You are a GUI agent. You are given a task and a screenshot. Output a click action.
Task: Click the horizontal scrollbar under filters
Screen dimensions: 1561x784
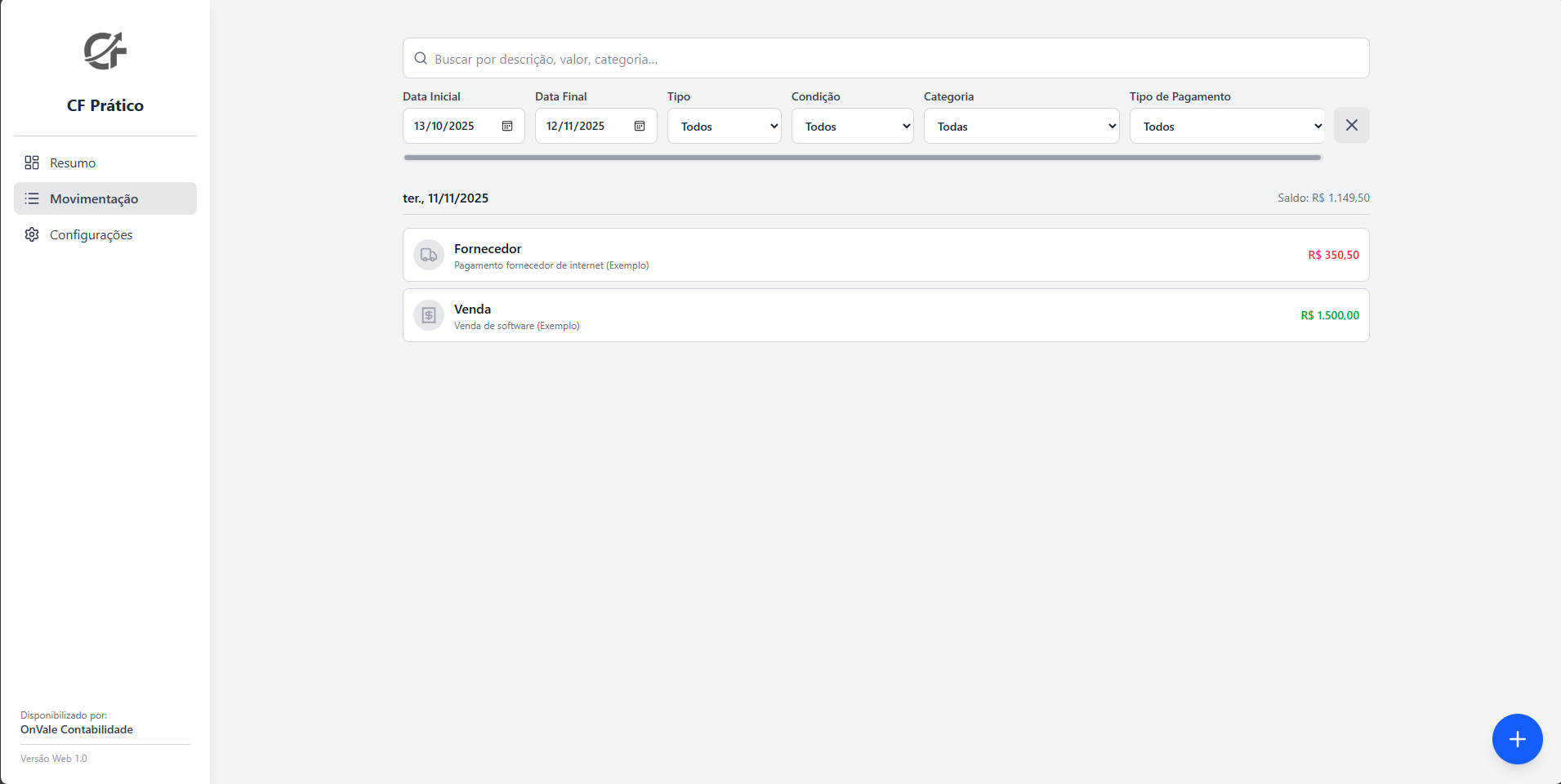click(862, 158)
